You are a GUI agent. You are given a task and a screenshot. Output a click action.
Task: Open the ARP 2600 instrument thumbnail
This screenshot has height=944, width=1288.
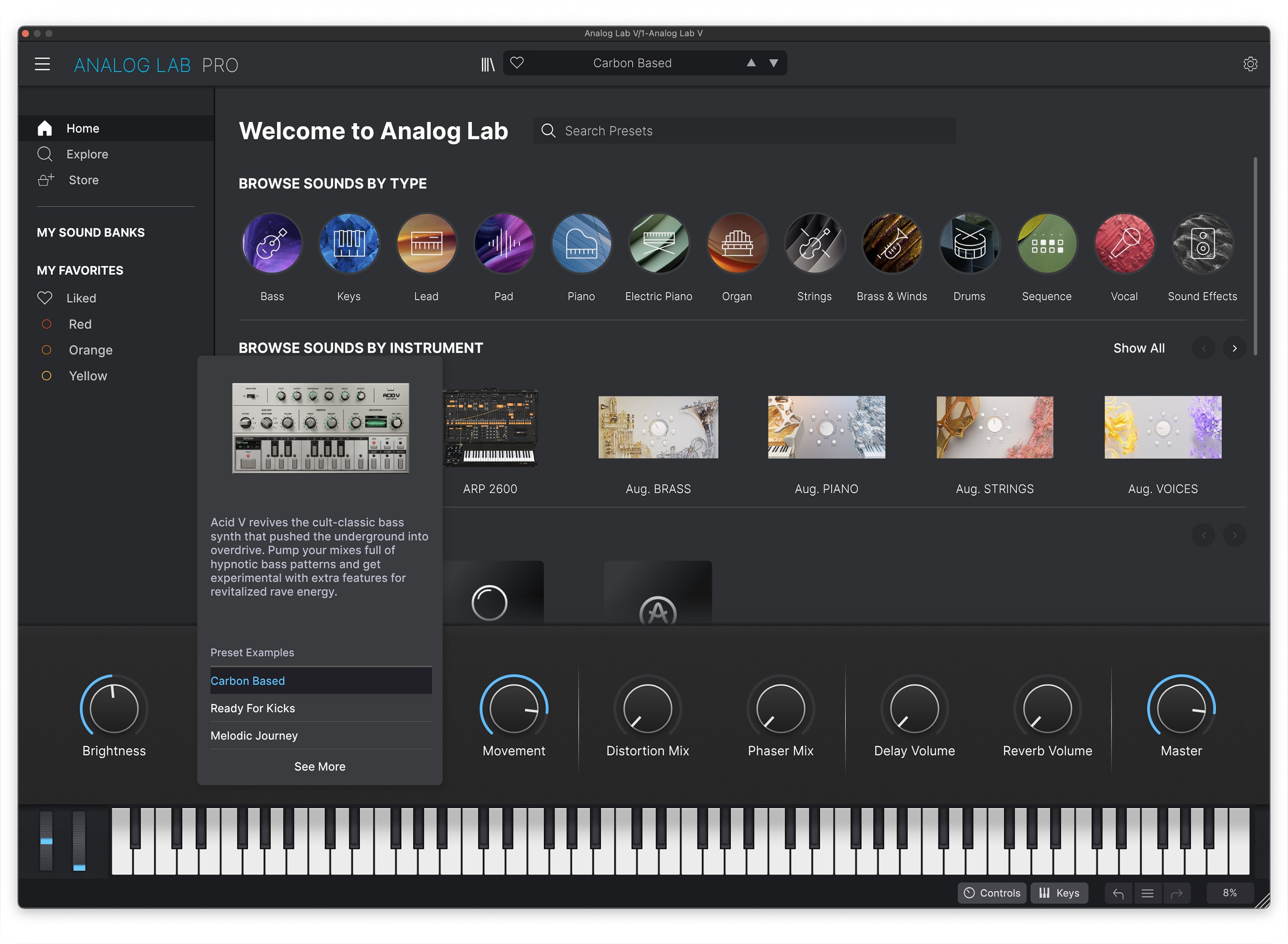[490, 428]
